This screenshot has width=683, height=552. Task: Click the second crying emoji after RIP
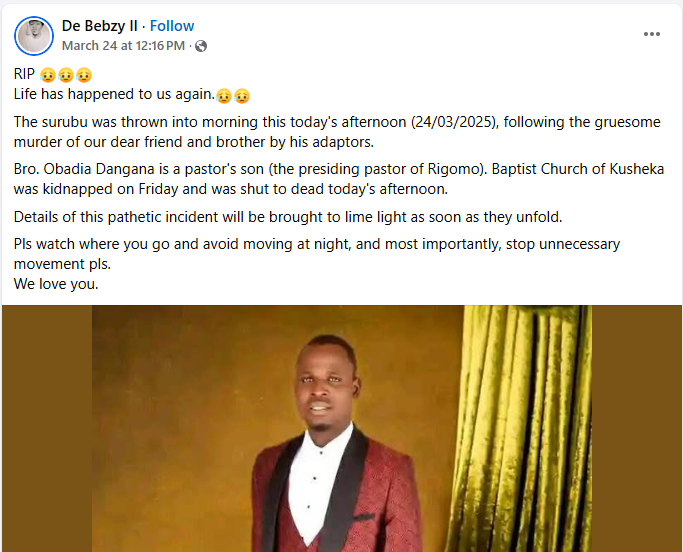(66, 75)
